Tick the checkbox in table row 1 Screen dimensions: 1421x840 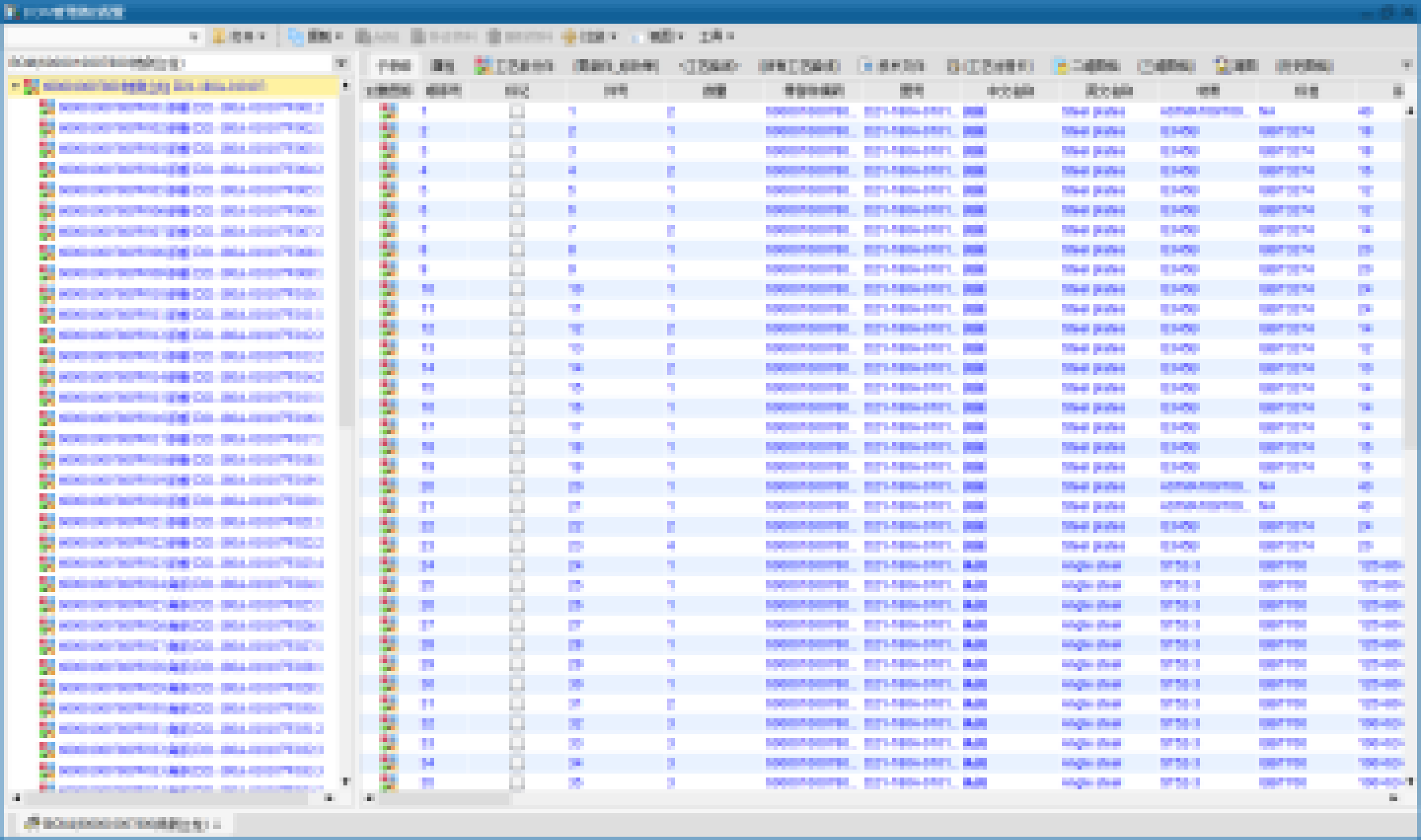click(517, 112)
